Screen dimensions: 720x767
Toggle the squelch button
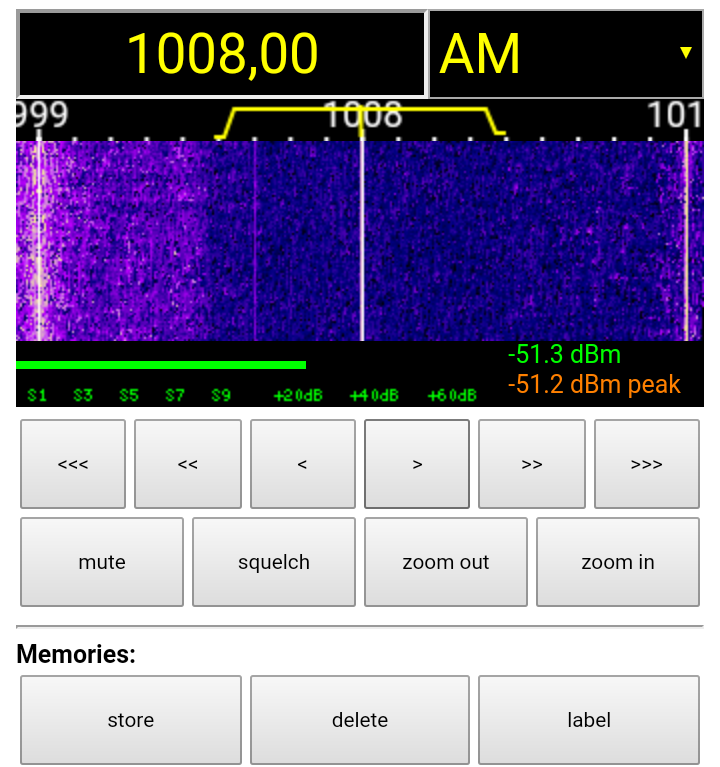[x=274, y=562]
